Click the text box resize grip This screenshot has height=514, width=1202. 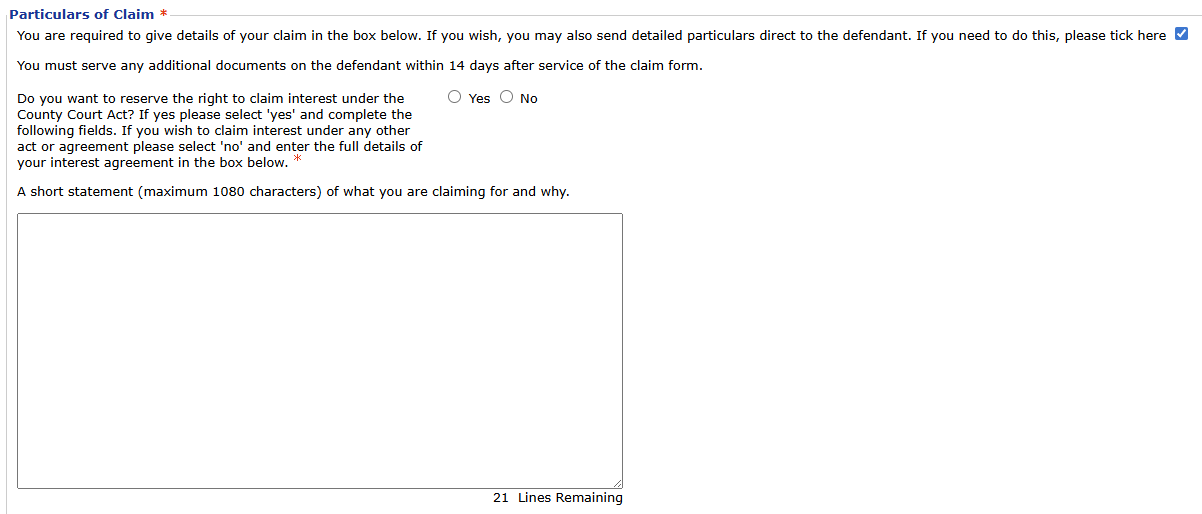point(616,483)
